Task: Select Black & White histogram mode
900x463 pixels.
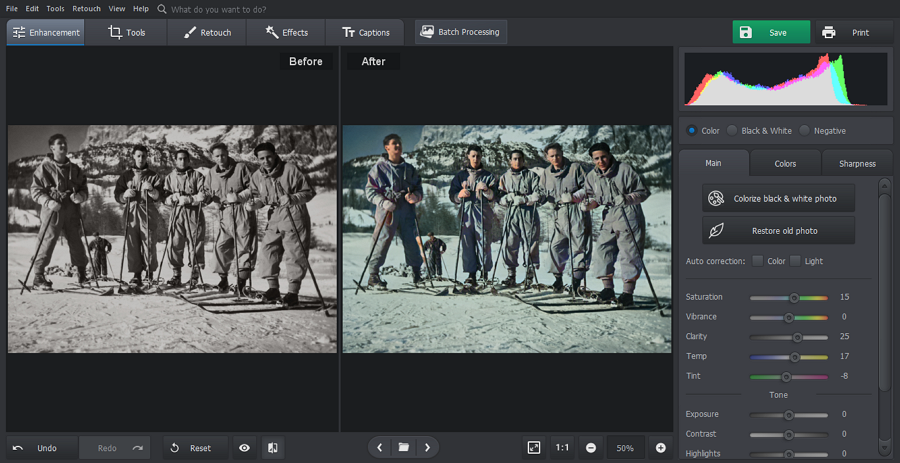Action: point(732,131)
